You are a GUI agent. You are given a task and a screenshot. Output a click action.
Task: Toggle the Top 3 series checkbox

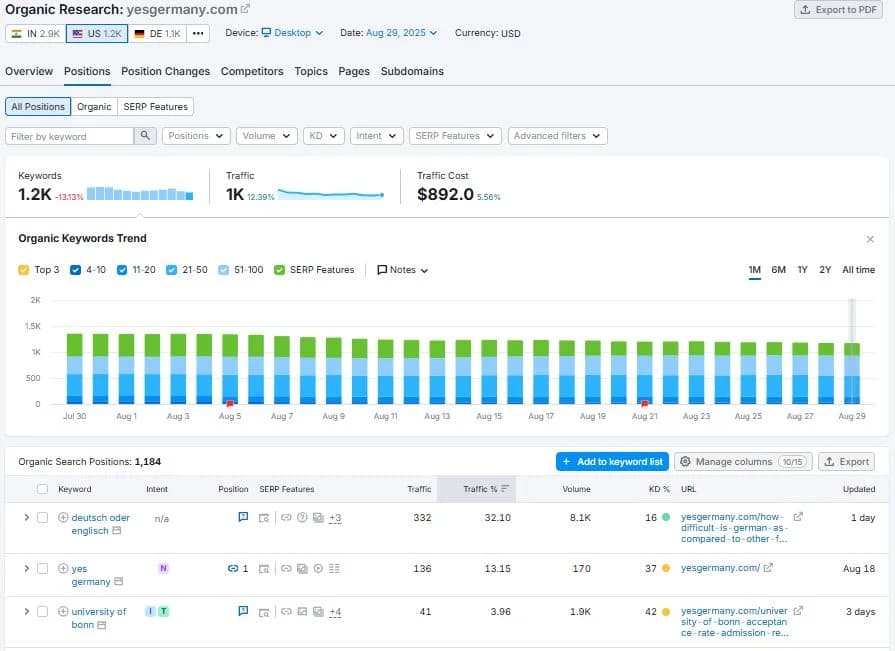click(x=23, y=270)
